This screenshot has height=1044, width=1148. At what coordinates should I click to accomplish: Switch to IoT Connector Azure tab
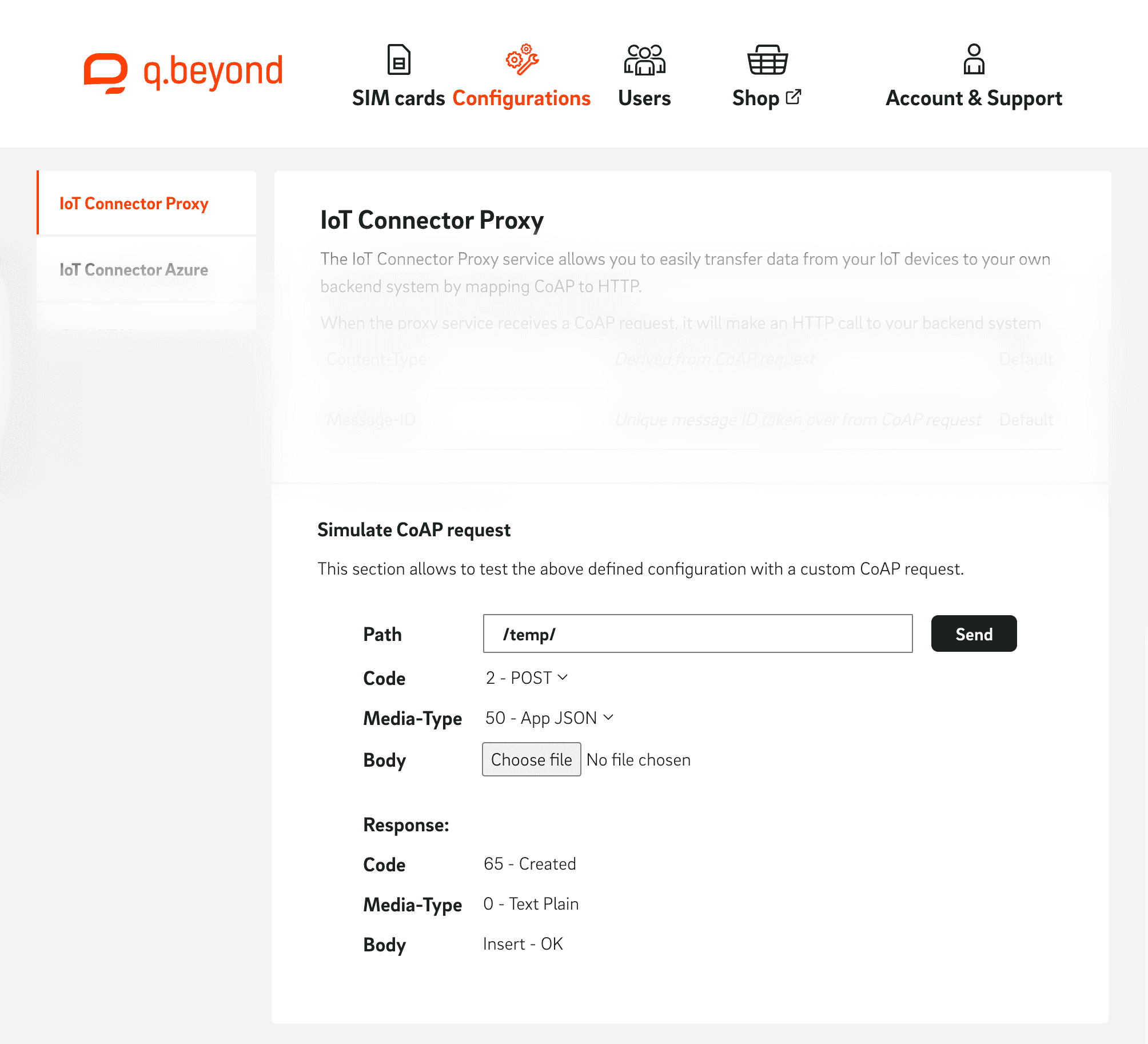pyautogui.click(x=134, y=270)
